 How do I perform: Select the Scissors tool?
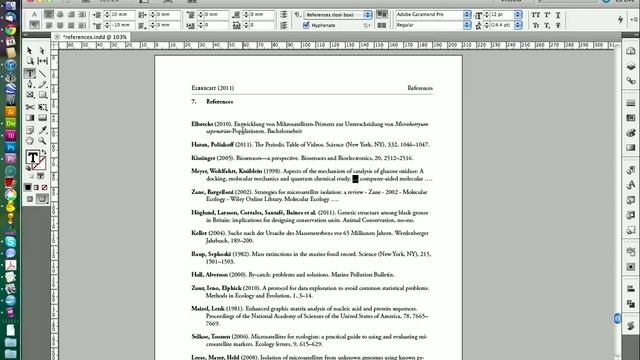[x=30, y=107]
